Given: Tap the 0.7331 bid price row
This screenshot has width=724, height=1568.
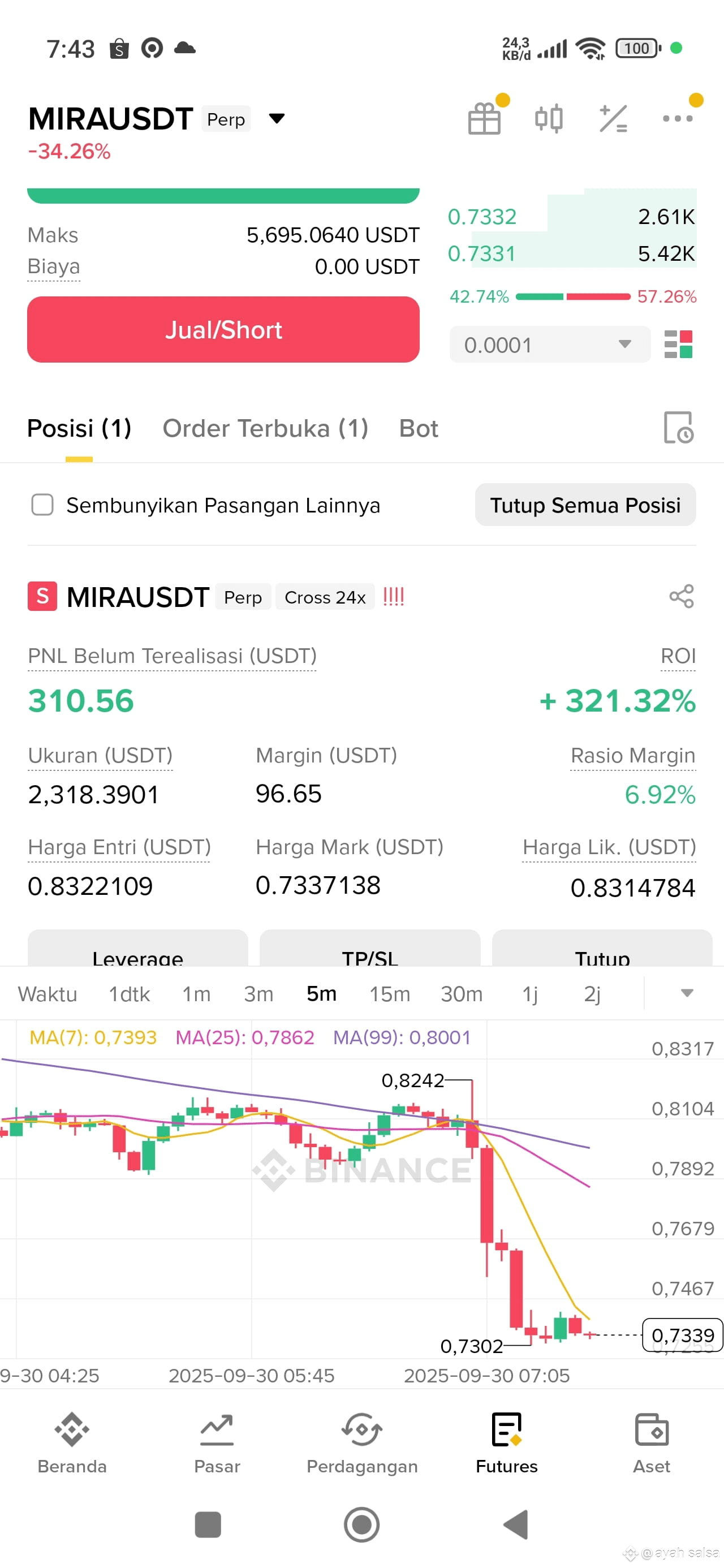Looking at the screenshot, I should [x=572, y=253].
